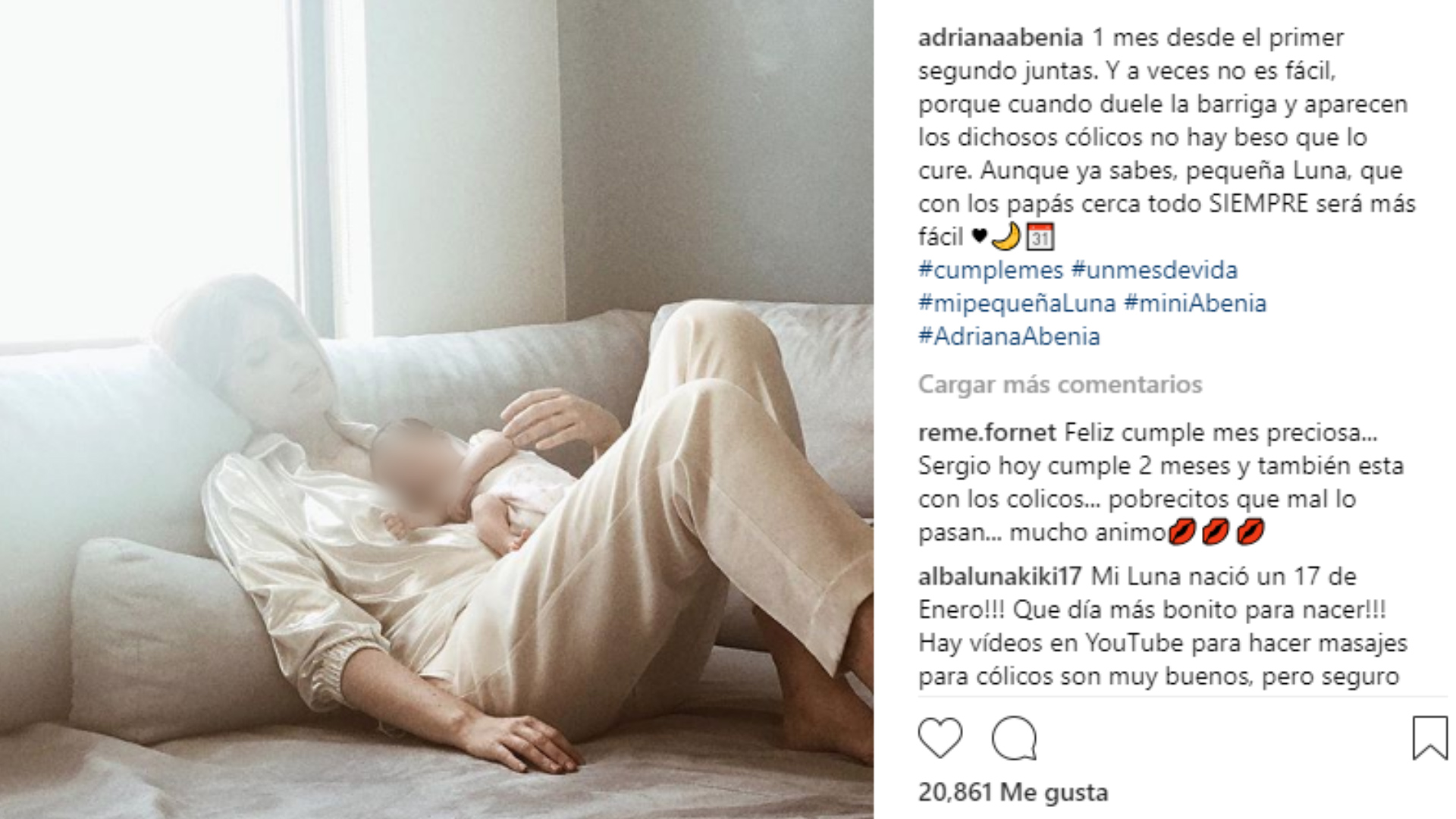This screenshot has height=819, width=1456.
Task: Click the crescent moon emoji in caption
Action: [1006, 237]
